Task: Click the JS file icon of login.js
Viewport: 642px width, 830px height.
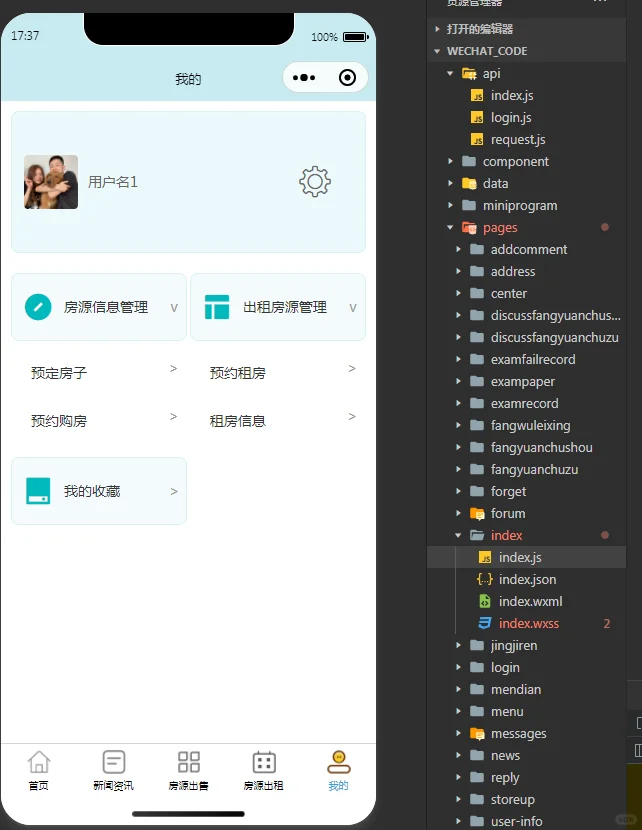Action: coord(477,118)
